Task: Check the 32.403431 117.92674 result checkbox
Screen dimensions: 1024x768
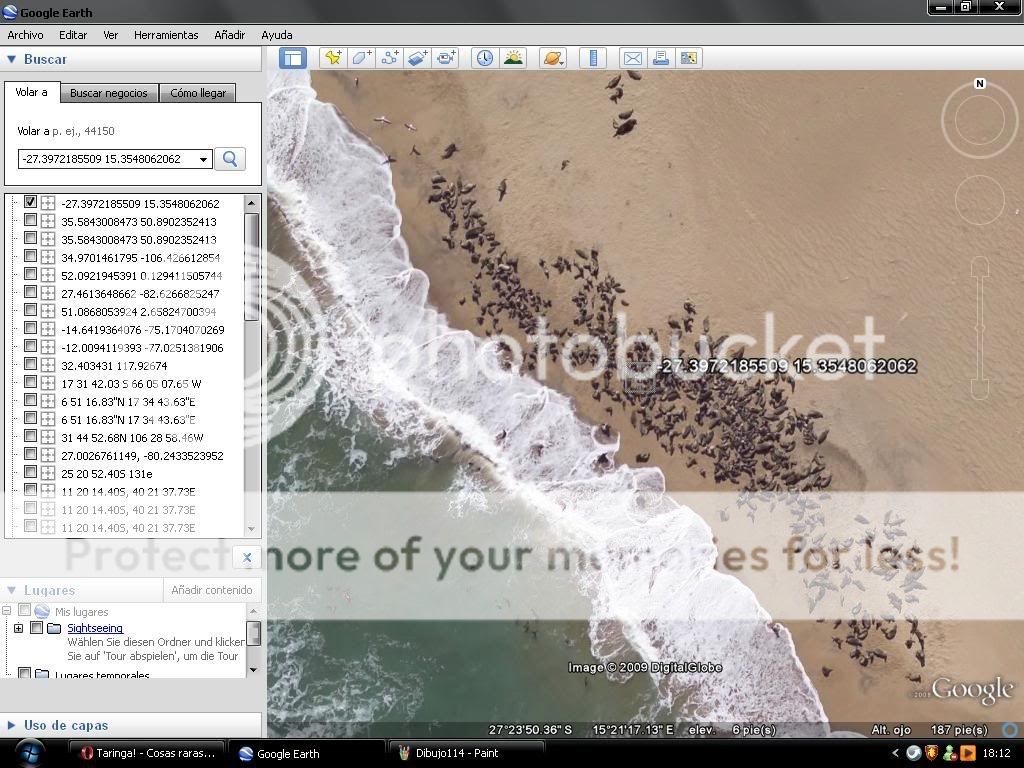Action: click(30, 364)
